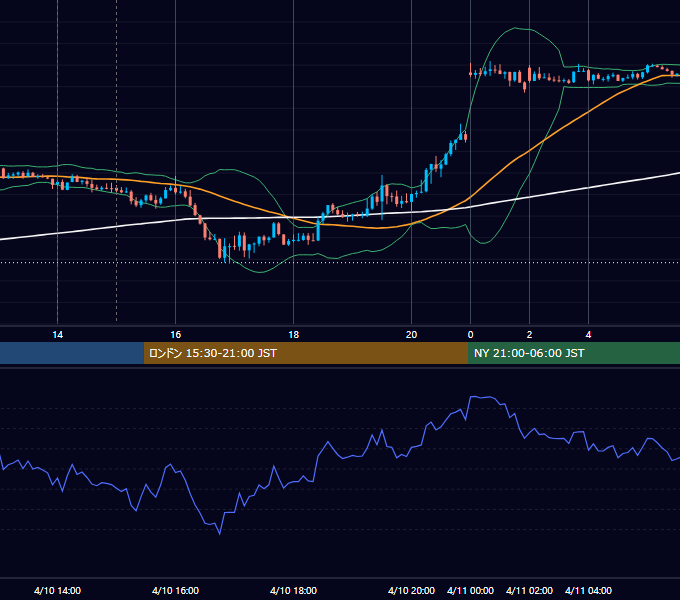
Task: Click the oscillator lowest trough after 16:00
Action: (x=219, y=533)
